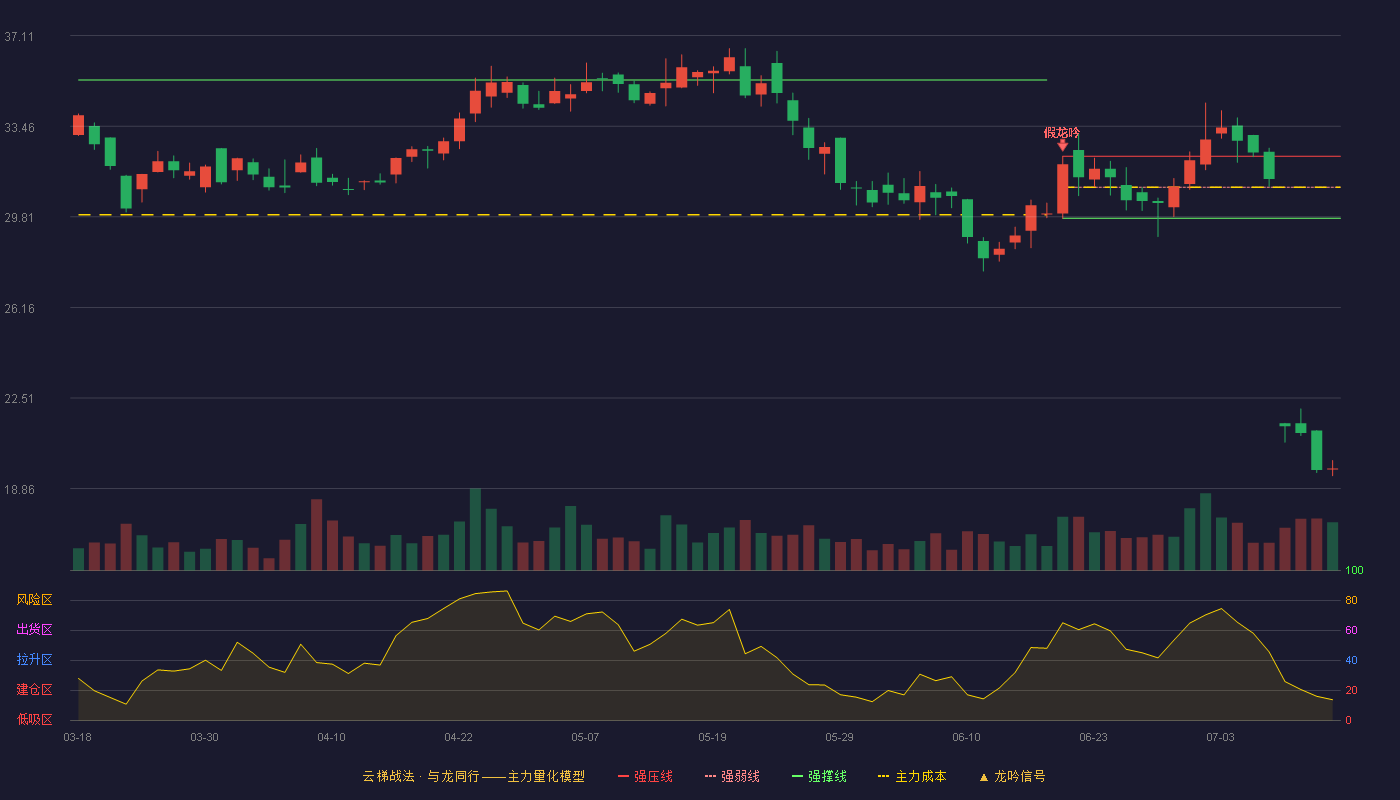
Task: Click the 04-10 date label
Action: (x=331, y=737)
